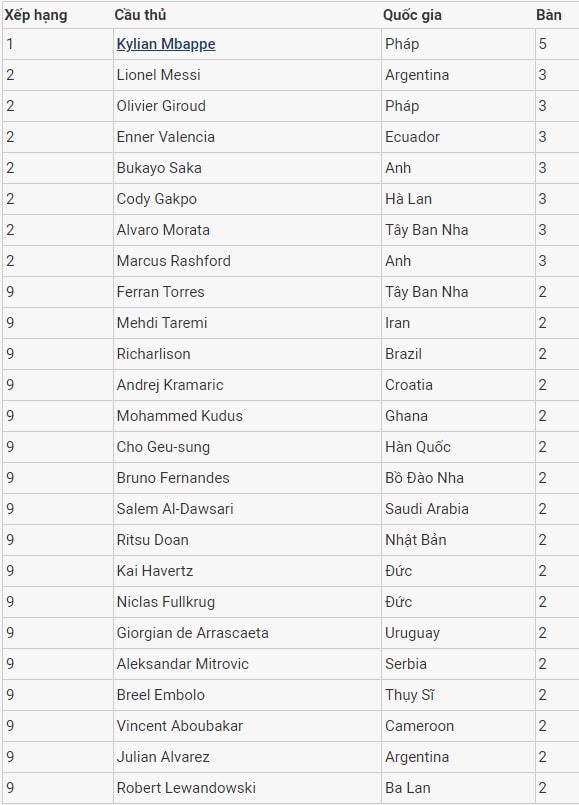Click the Enner Valencia row name
579x805 pixels.
(165, 137)
